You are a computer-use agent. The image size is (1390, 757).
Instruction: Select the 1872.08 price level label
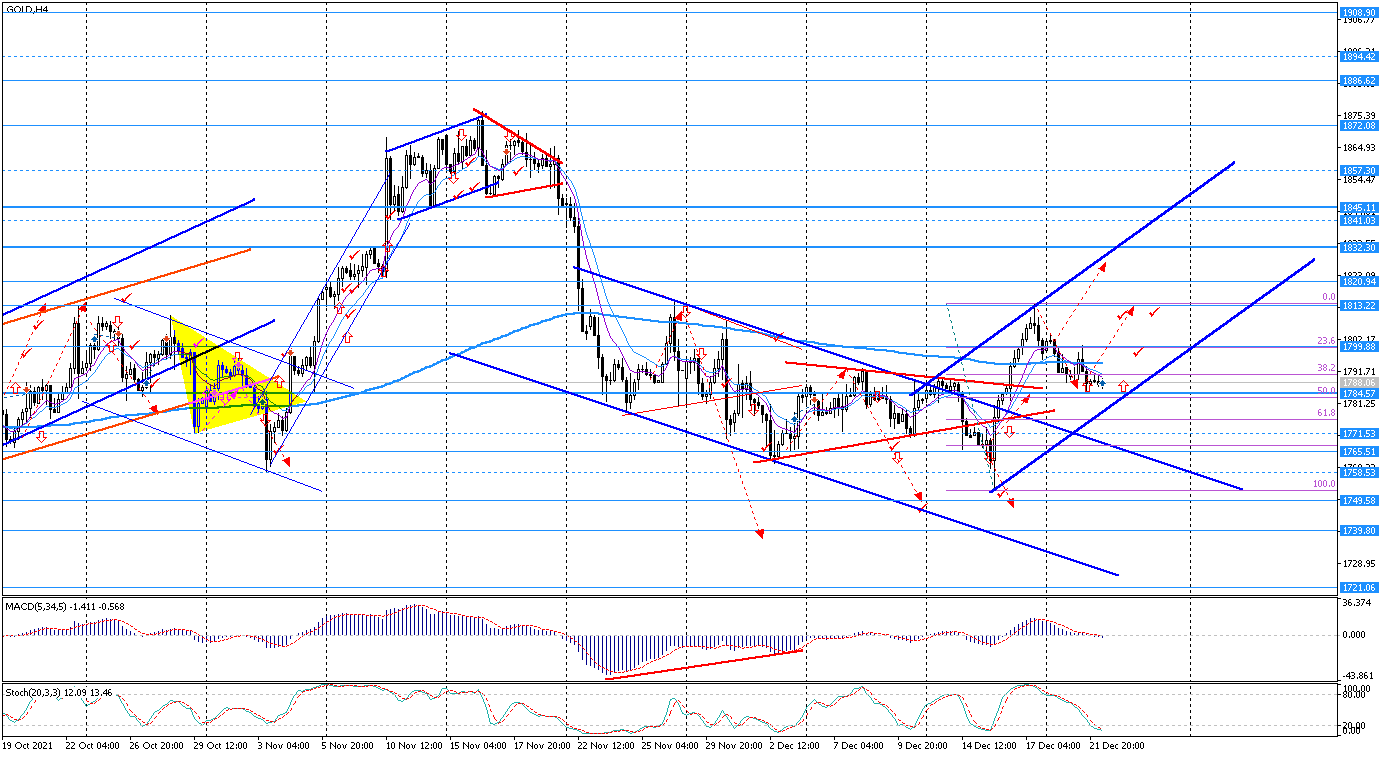[x=1359, y=126]
